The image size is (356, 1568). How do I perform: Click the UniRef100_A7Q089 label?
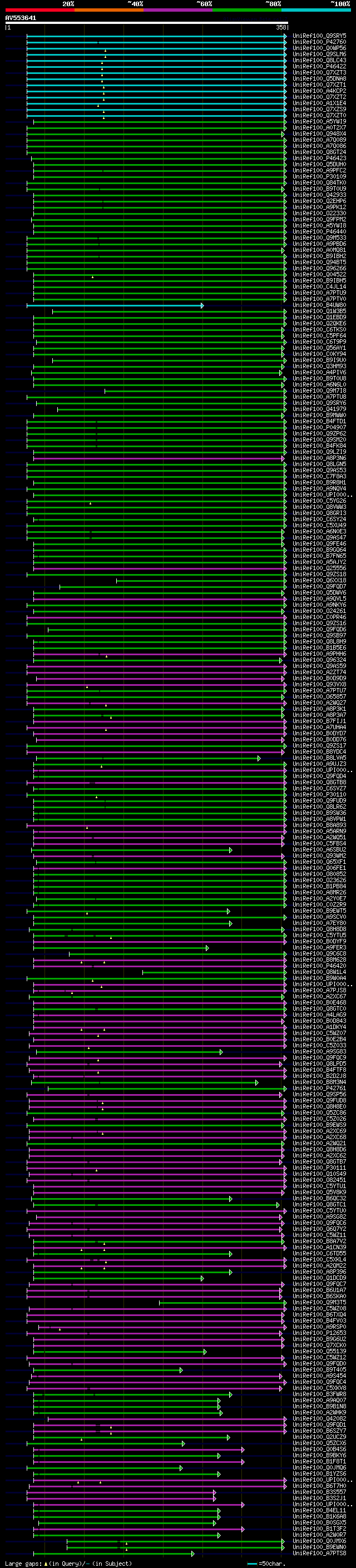point(319,140)
